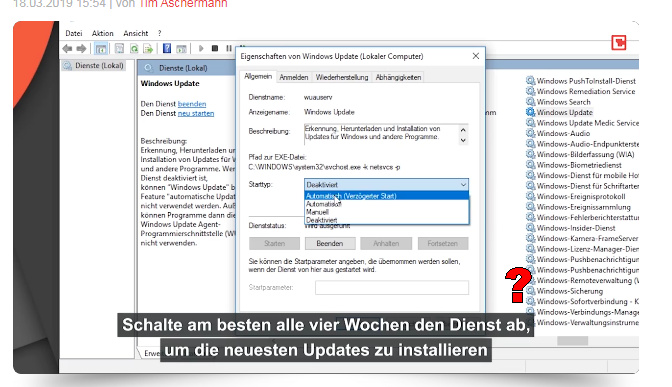Click the Starten button
Image resolution: width=672 pixels, height=387 pixels.
[274, 243]
